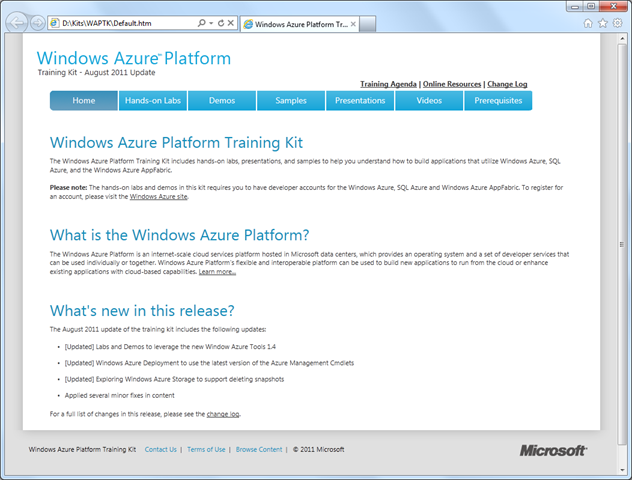Open the Online Resources link

click(x=452, y=84)
